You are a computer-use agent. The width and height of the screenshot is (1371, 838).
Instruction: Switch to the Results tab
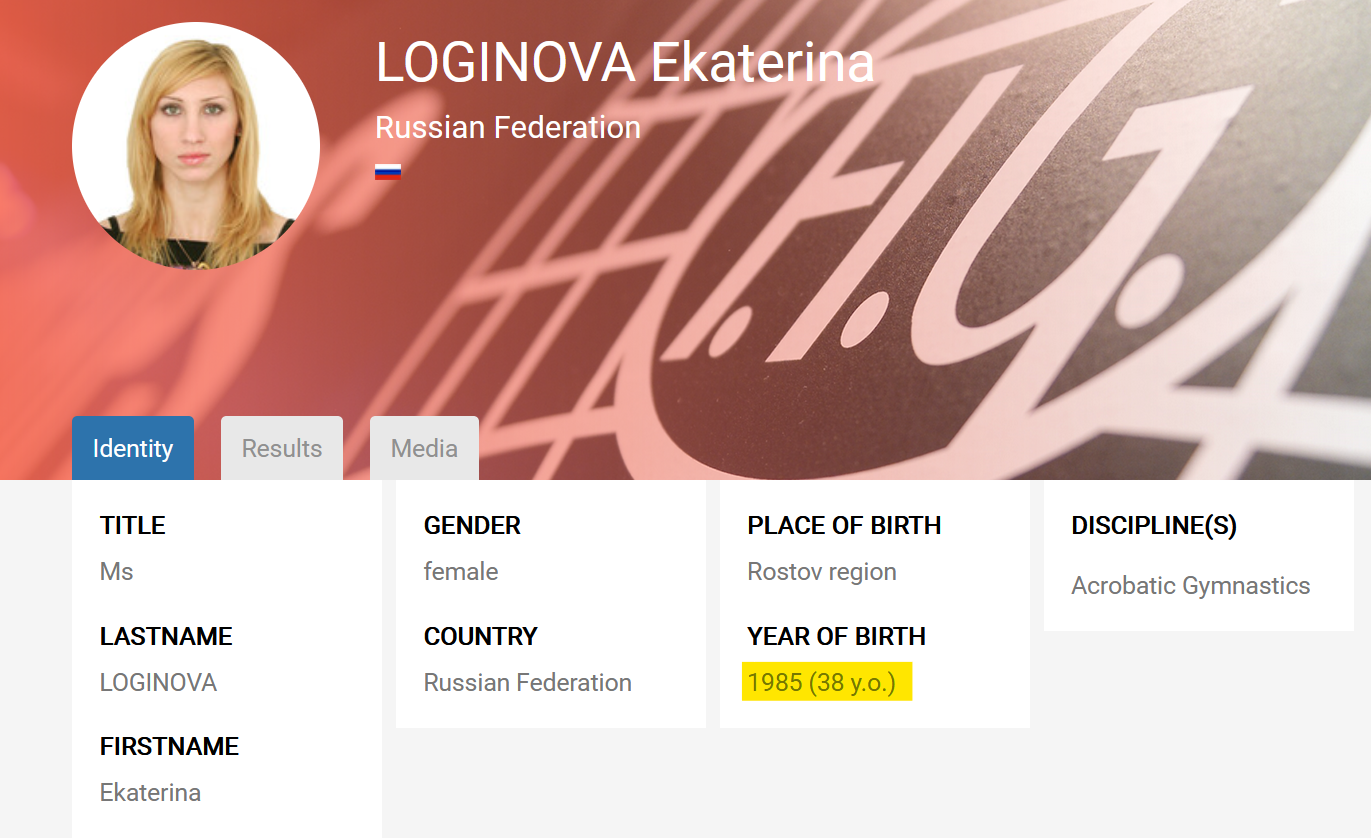(282, 448)
